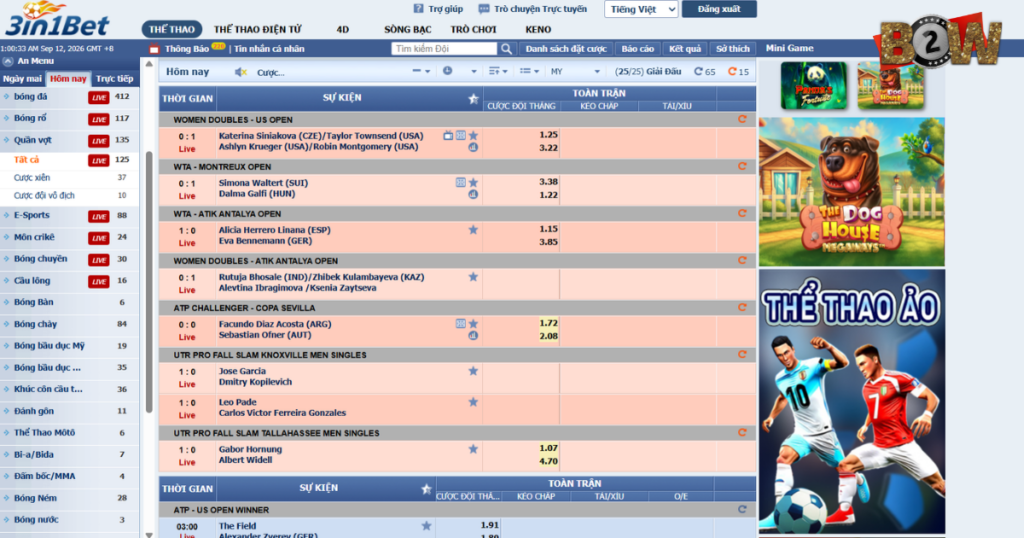Refresh the ATP US Open Winner league
1024x538 pixels.
click(x=742, y=509)
